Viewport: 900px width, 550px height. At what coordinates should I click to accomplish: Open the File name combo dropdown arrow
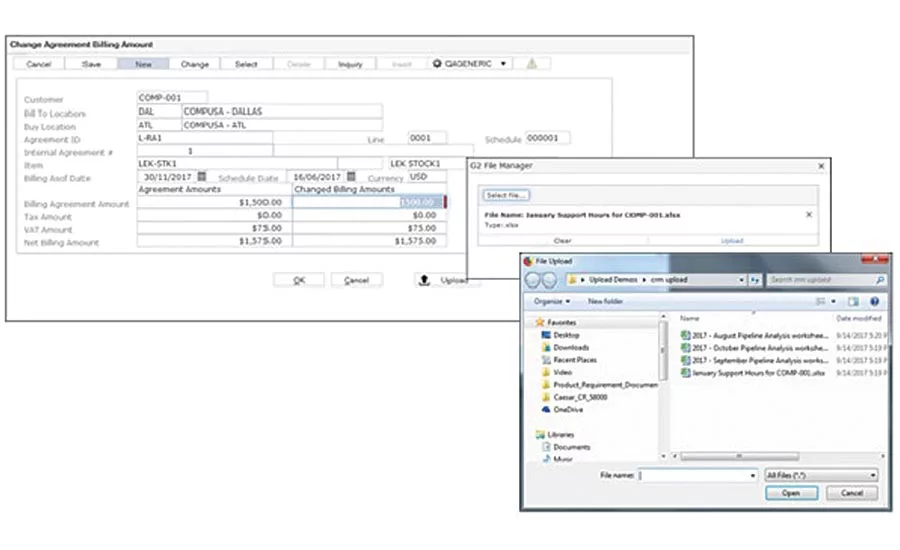point(752,476)
